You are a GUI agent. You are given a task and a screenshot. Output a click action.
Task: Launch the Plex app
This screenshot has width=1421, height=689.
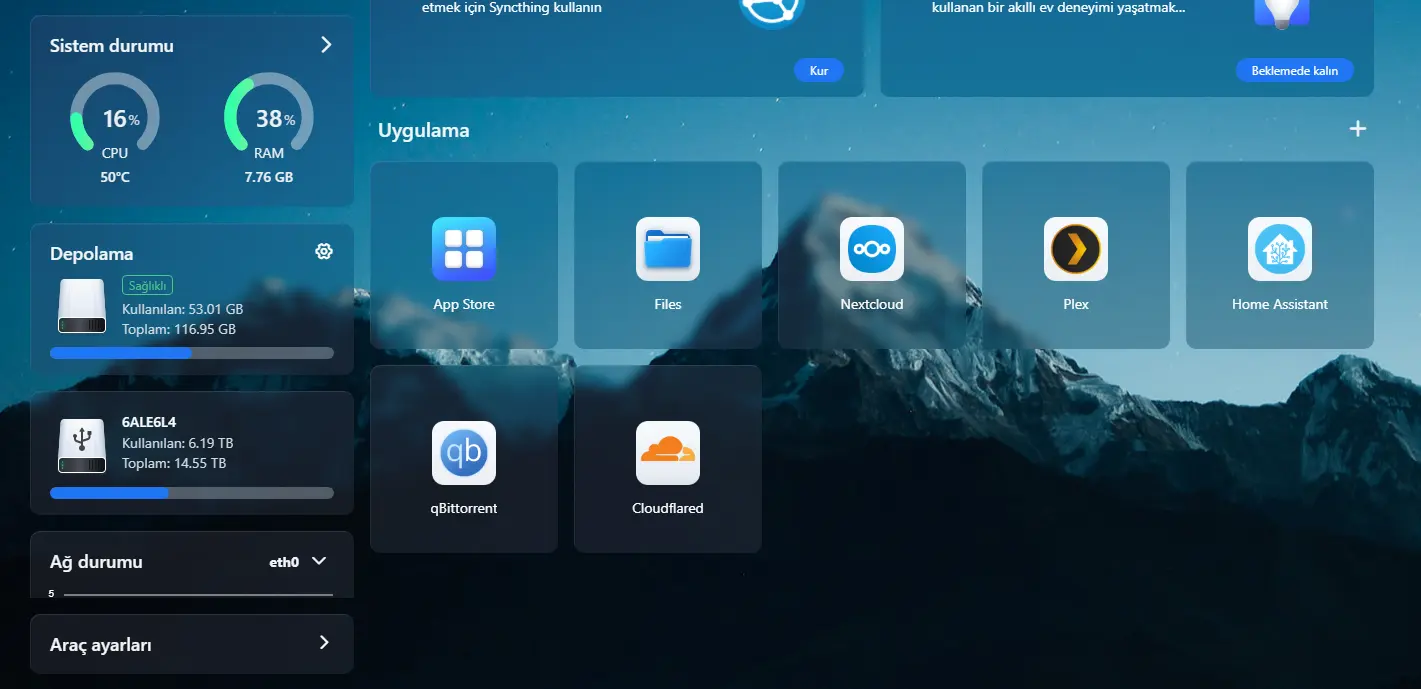1076,255
